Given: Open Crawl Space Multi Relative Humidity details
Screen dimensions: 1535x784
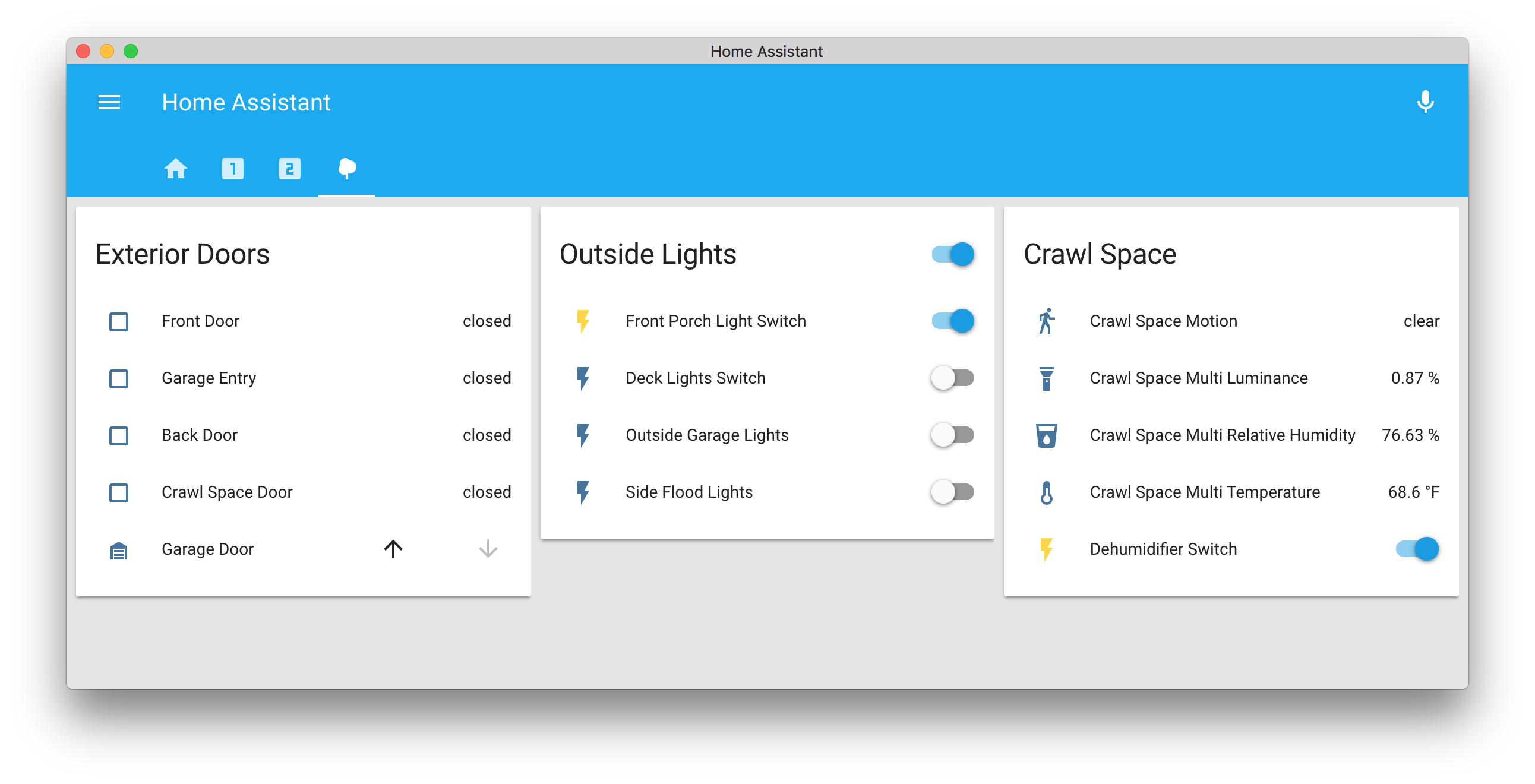Looking at the screenshot, I should [1221, 435].
